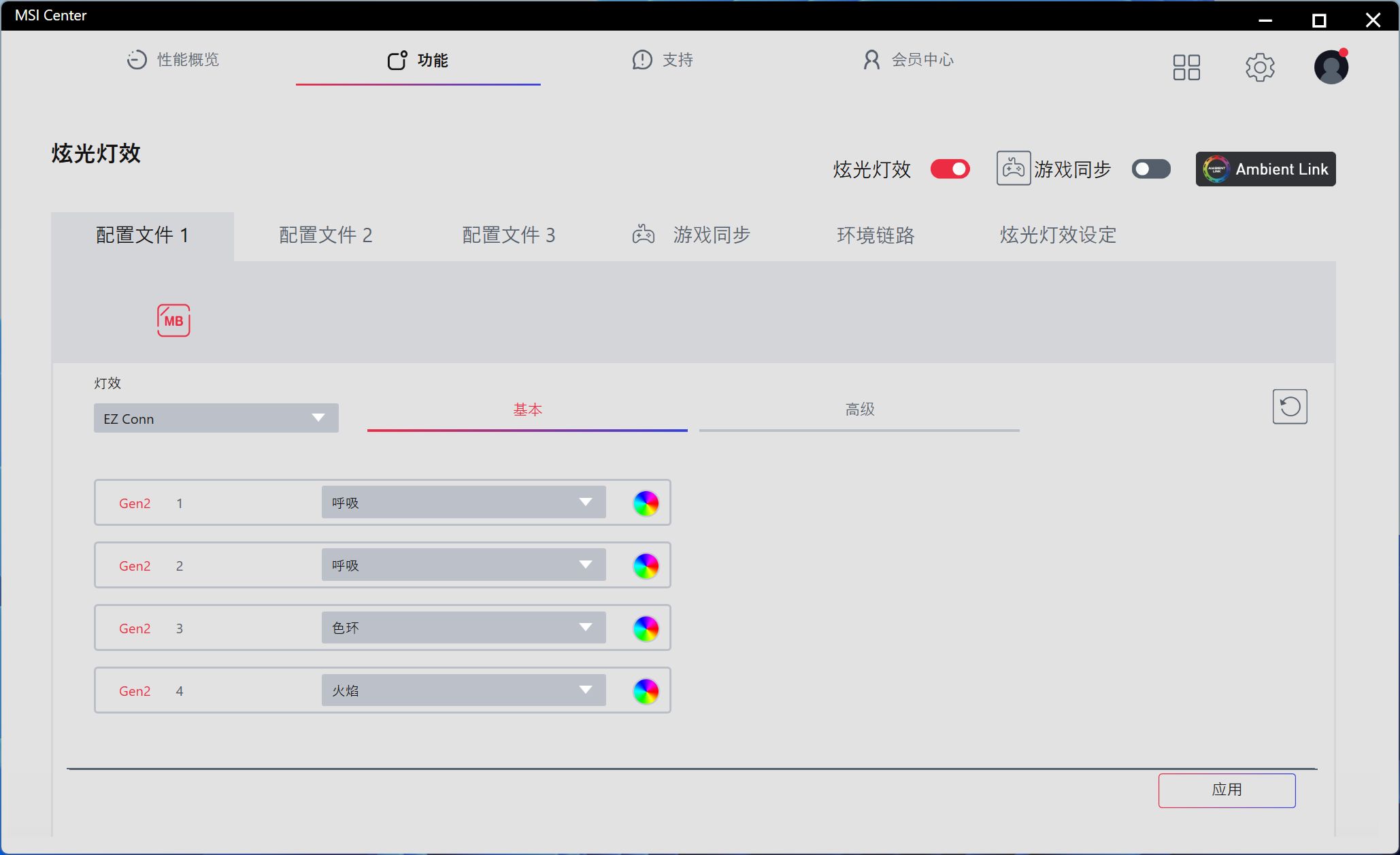1400x855 pixels.
Task: Open Gen2 1 effect dropdown
Action: 463,503
